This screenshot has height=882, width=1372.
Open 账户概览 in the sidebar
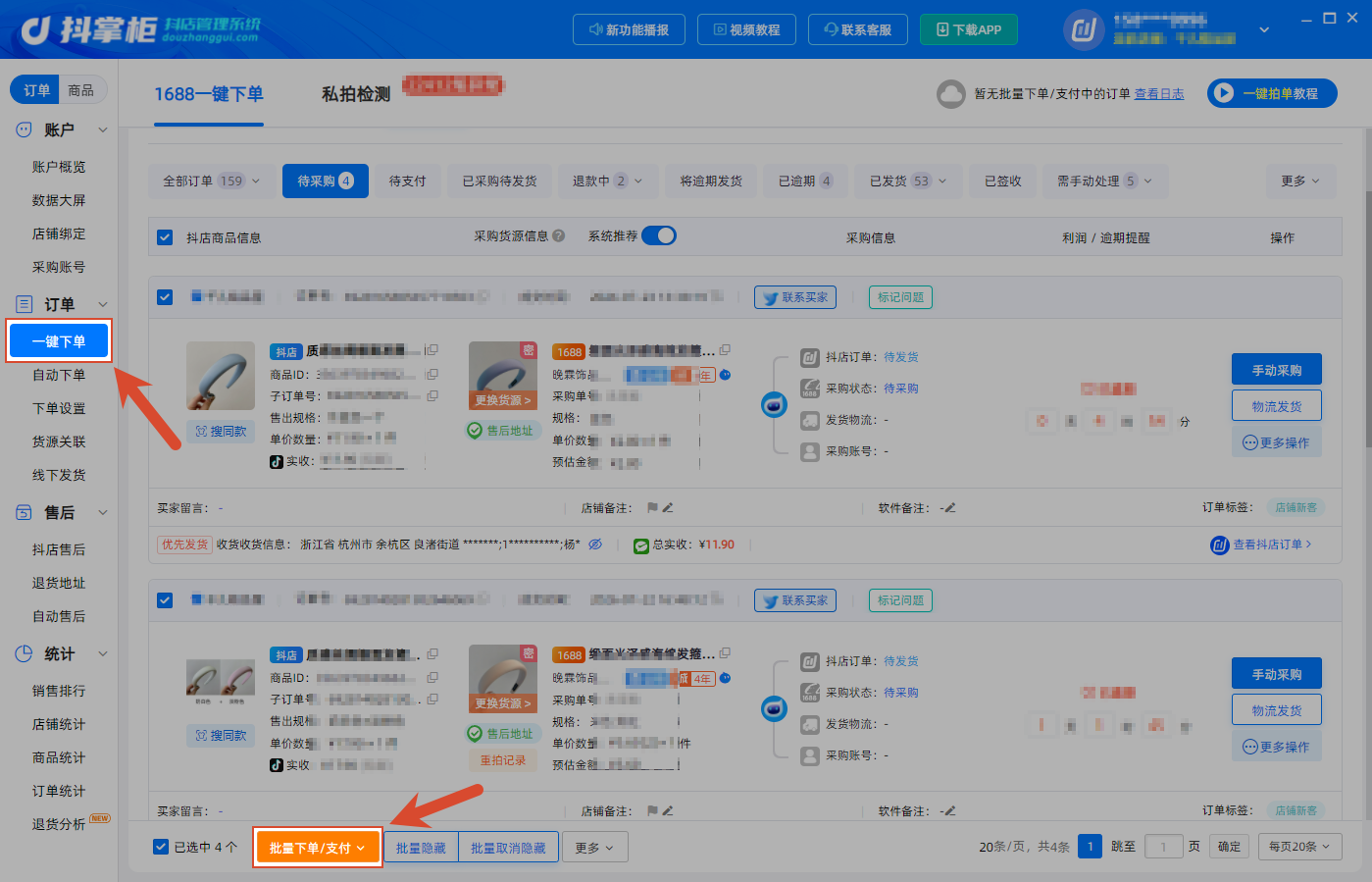59,167
